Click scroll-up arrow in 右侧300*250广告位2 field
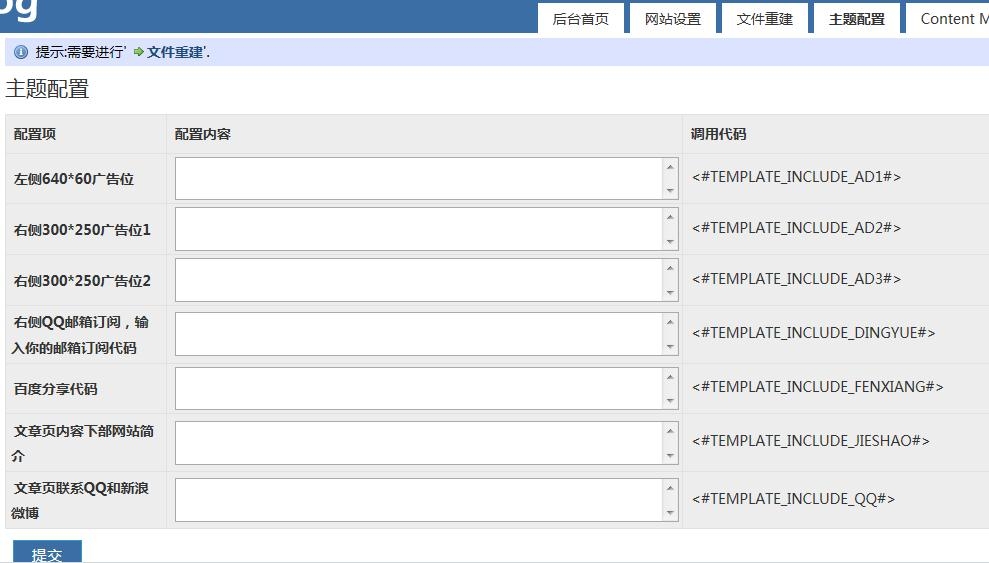Screen dimensions: 989x563 click(x=670, y=268)
